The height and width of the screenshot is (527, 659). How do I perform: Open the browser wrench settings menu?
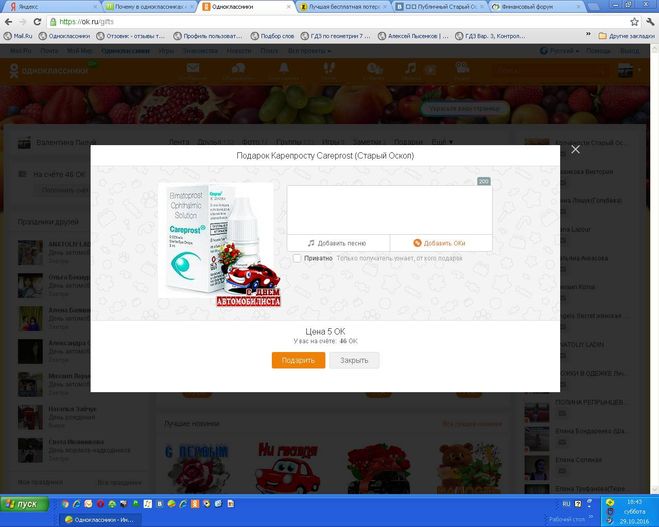[x=650, y=21]
